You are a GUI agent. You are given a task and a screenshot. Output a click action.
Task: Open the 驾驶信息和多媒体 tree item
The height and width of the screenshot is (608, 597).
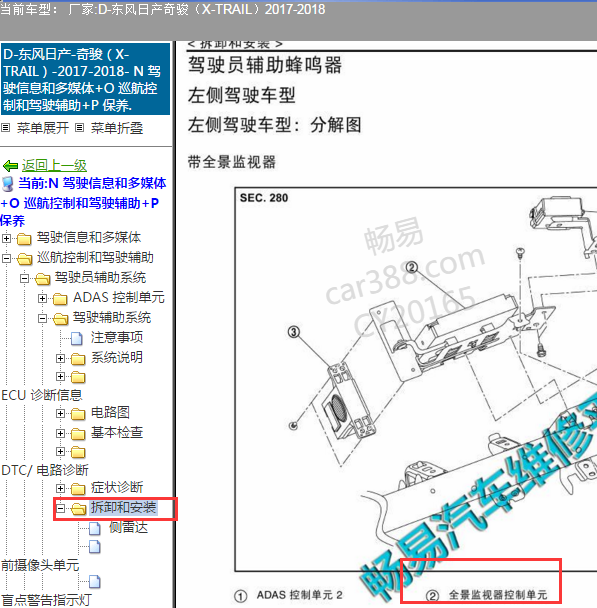[x=89, y=237]
